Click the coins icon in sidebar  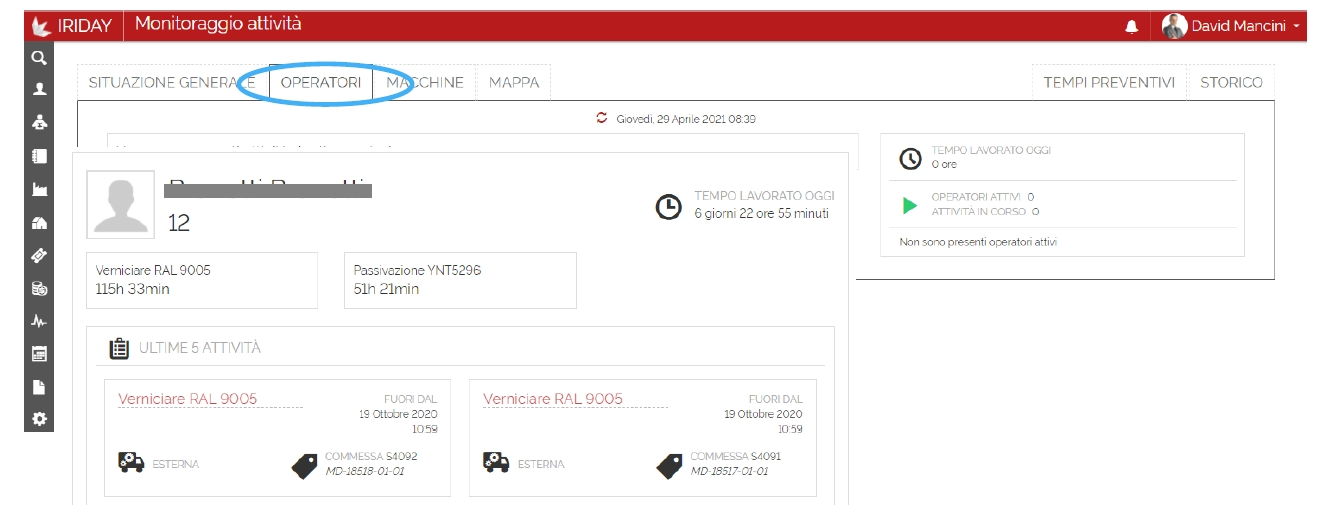[39, 289]
